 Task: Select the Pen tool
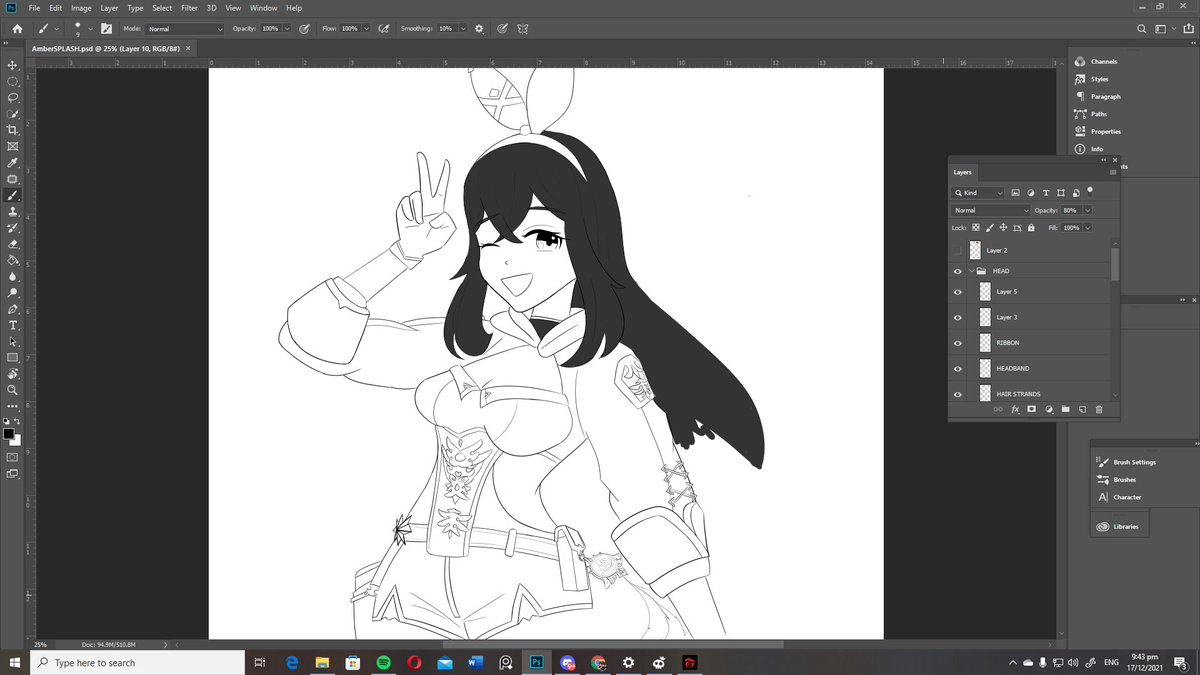coord(13,309)
